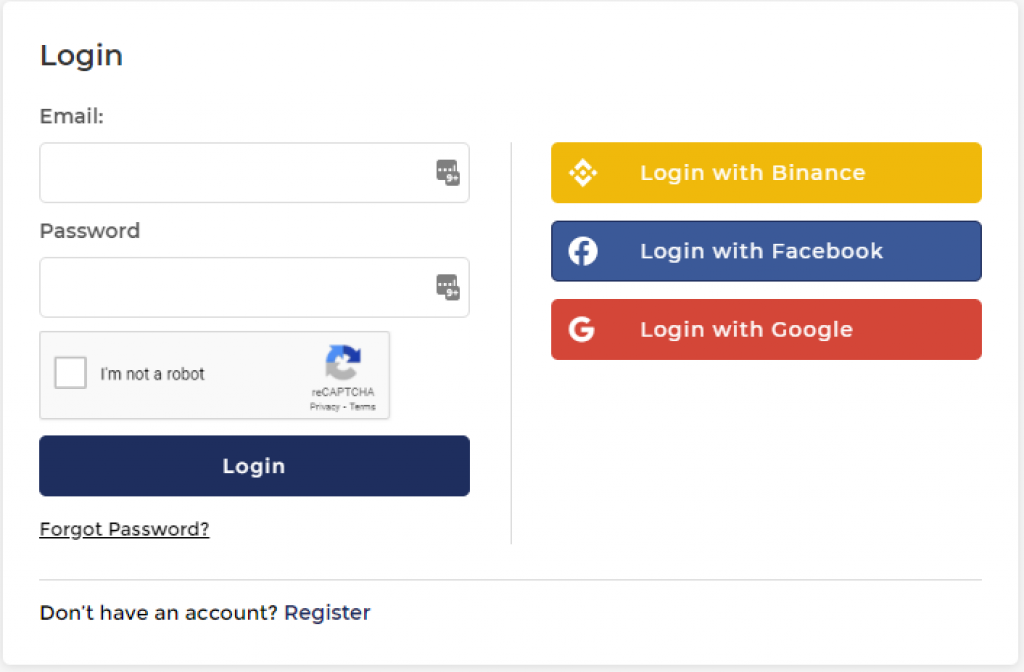Check the I'm not a robot box
This screenshot has width=1024, height=672.
(71, 373)
